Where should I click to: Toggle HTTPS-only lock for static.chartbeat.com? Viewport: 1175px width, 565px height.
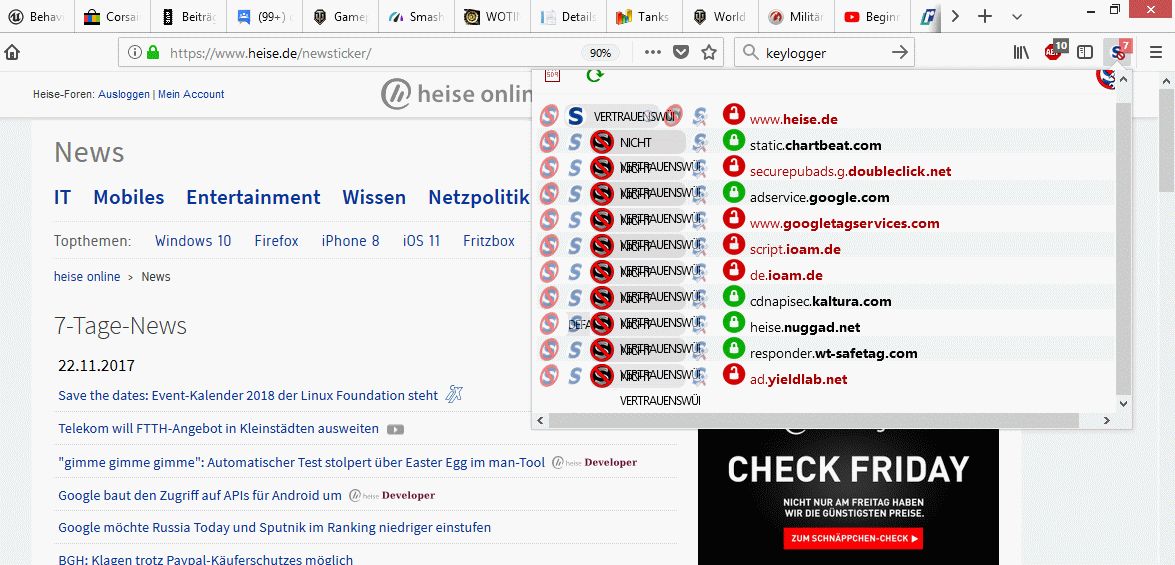[x=733, y=141]
